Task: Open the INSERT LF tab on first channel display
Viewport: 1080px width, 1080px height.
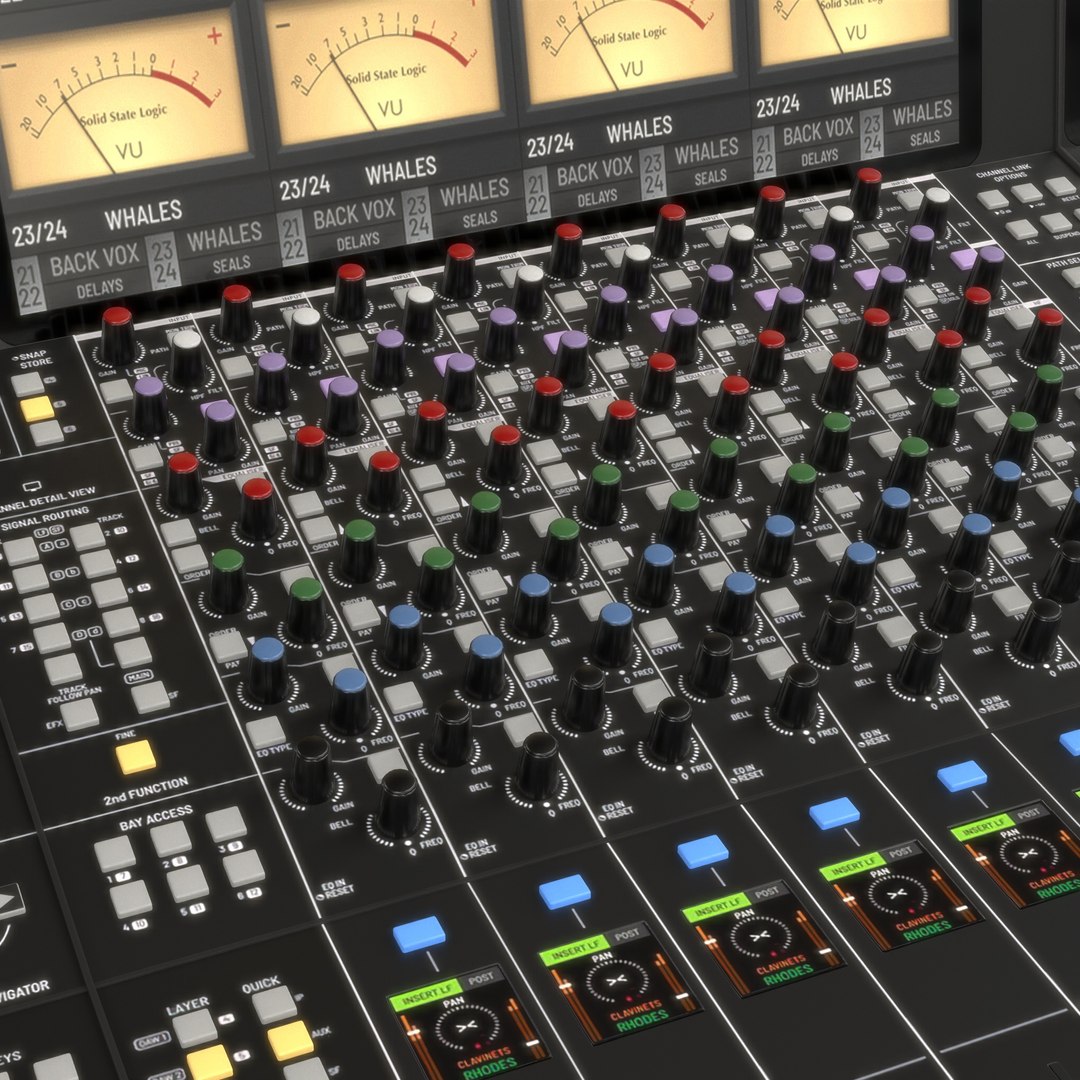Action: (x=424, y=995)
